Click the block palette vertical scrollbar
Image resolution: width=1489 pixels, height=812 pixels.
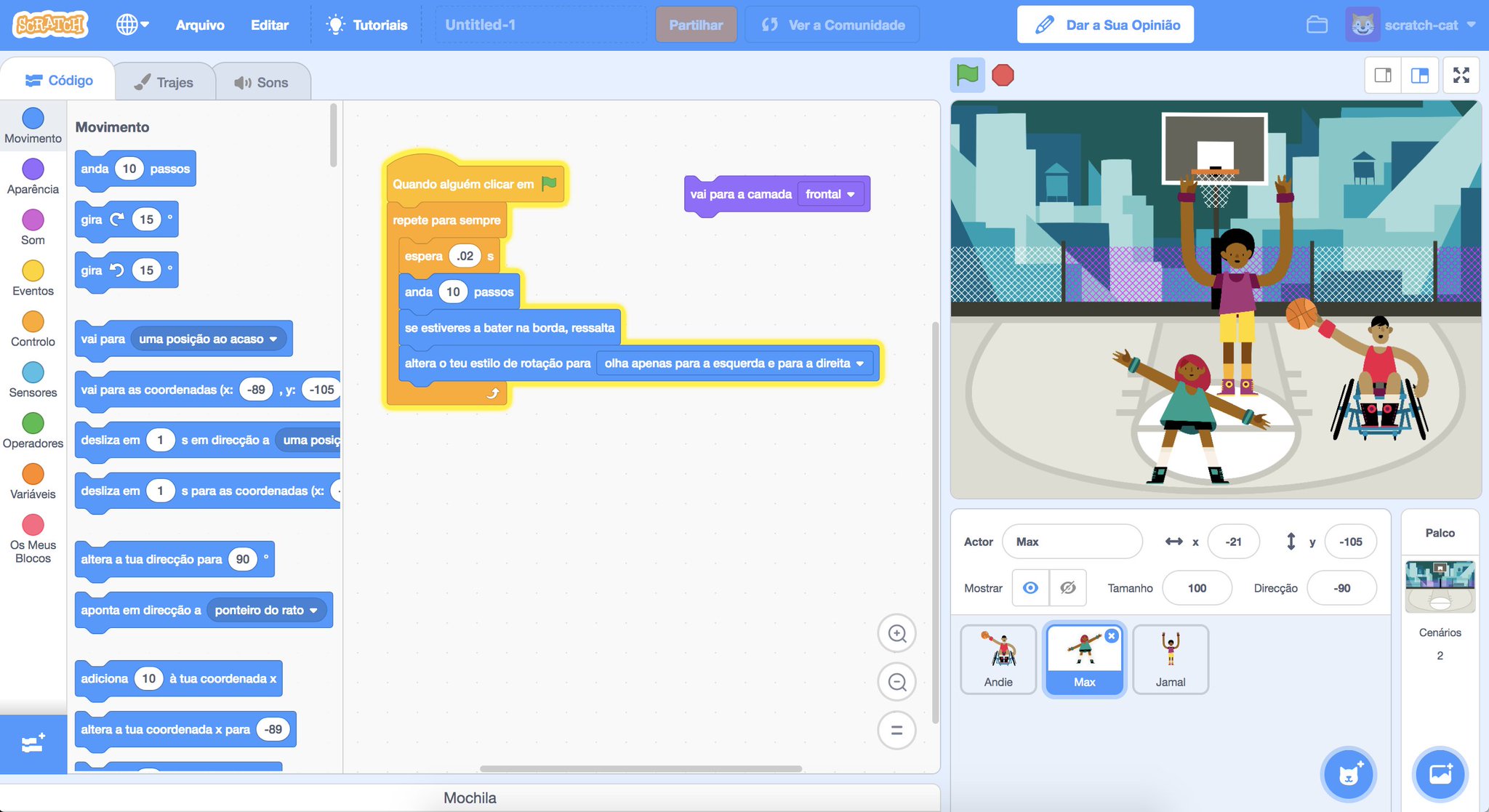tap(334, 136)
